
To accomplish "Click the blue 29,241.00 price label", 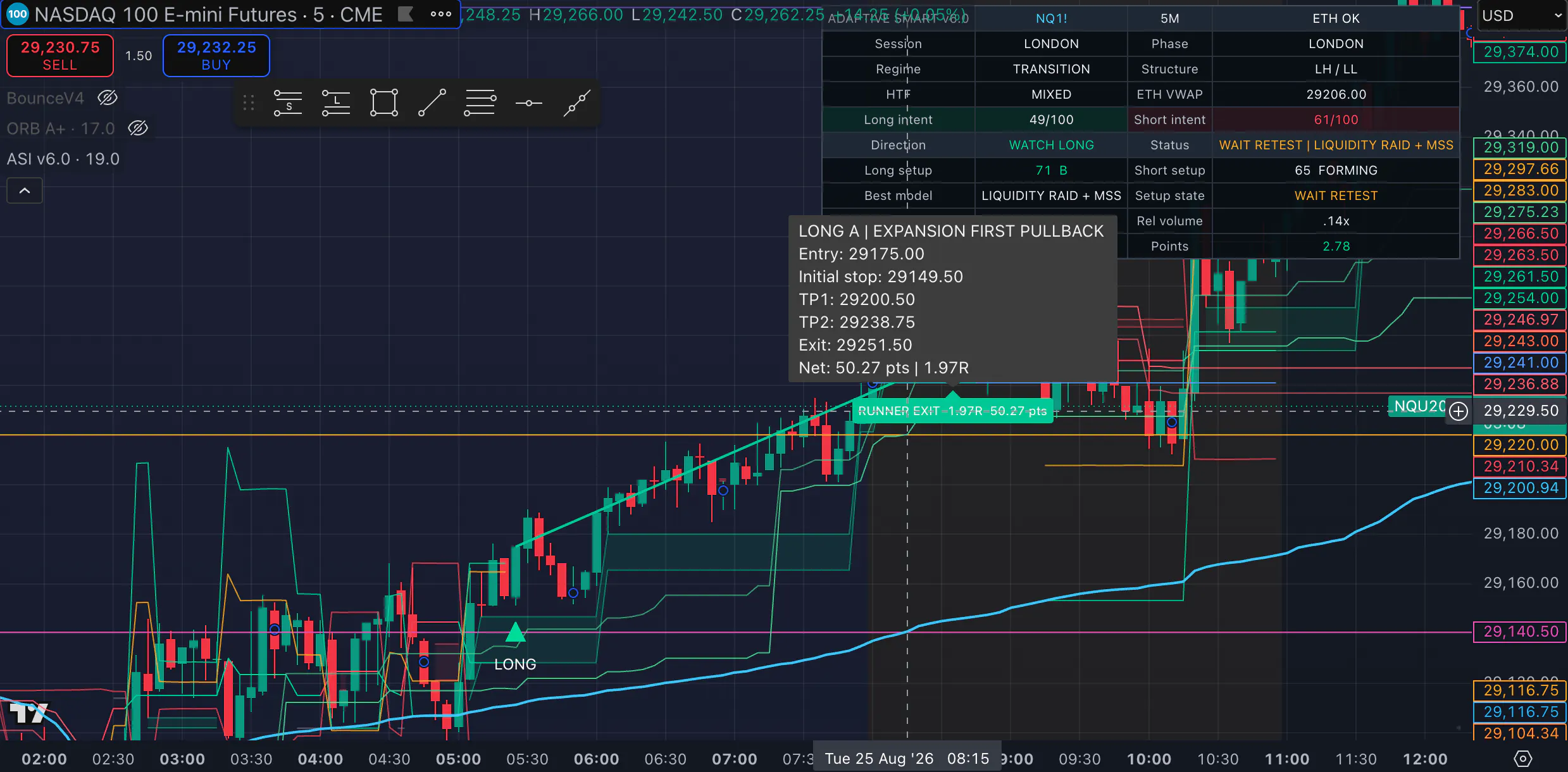I will [x=1521, y=363].
